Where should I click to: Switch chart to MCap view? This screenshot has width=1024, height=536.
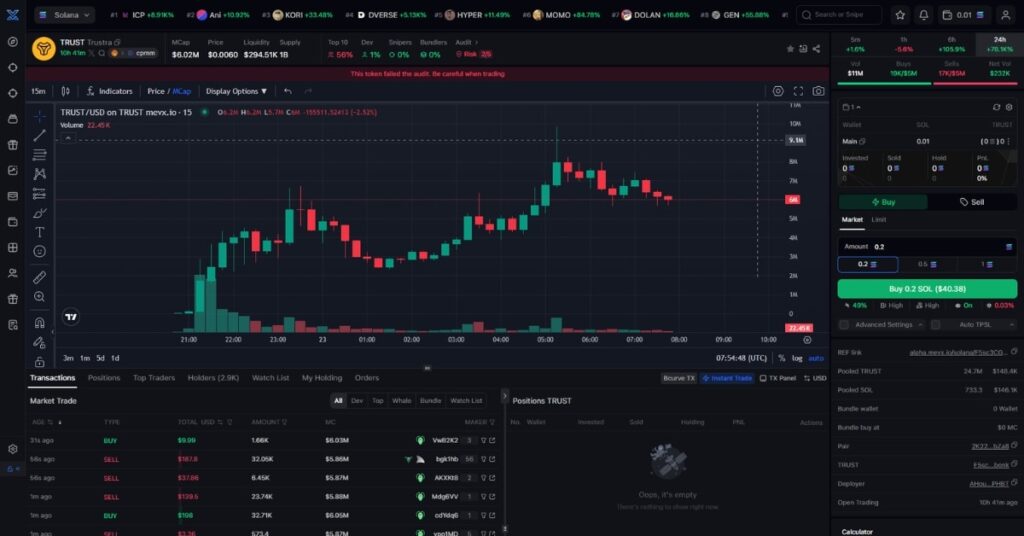point(182,91)
